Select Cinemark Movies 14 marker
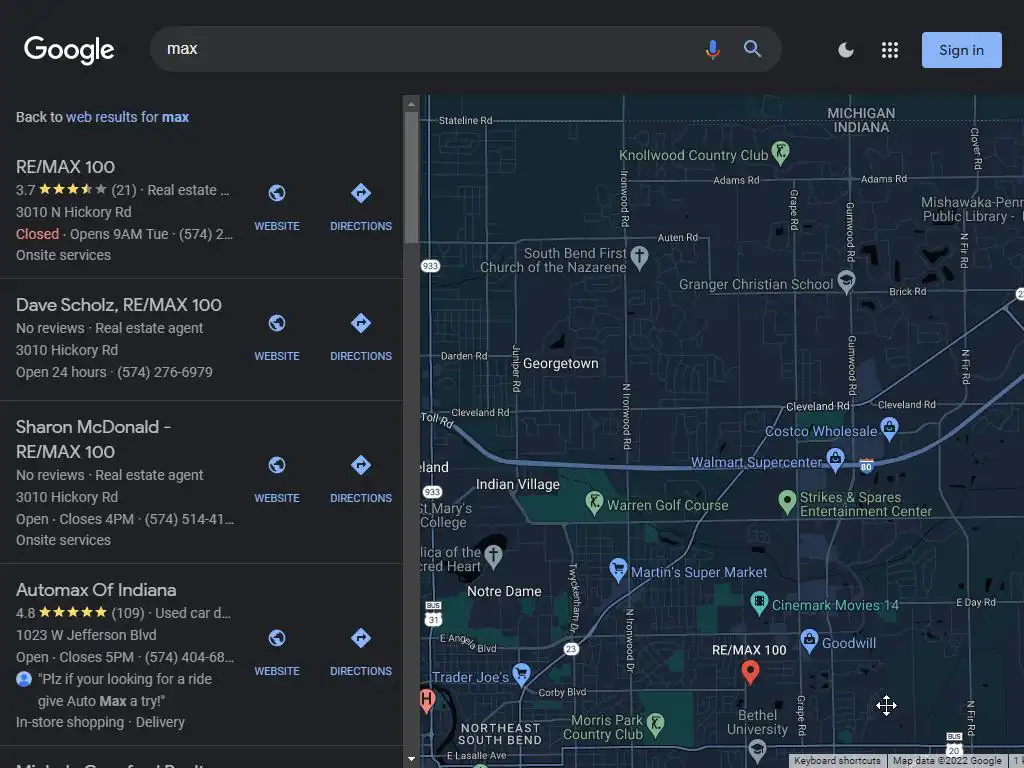The width and height of the screenshot is (1024, 768). (759, 602)
